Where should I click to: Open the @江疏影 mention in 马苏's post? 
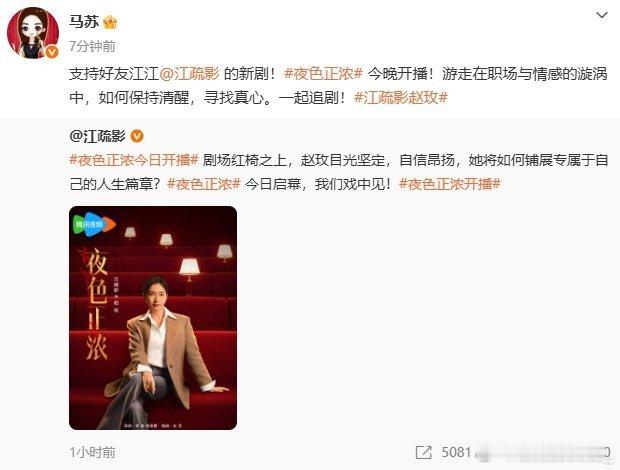(x=190, y=74)
